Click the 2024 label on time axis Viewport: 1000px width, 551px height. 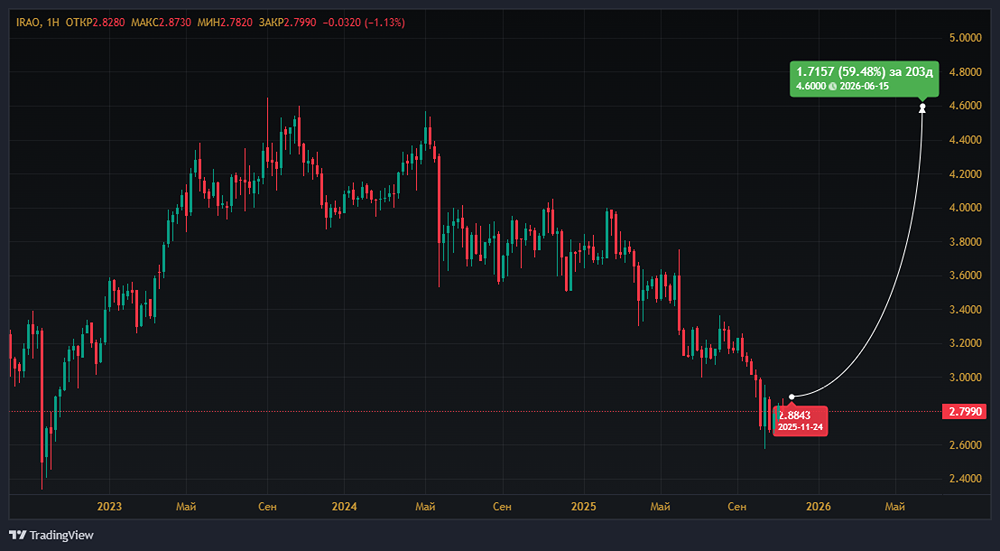344,507
